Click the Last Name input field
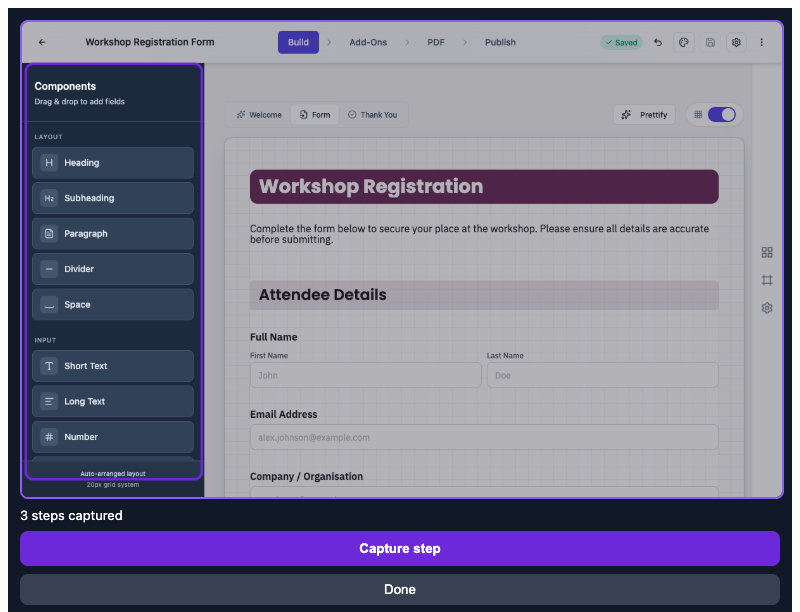 (x=603, y=375)
